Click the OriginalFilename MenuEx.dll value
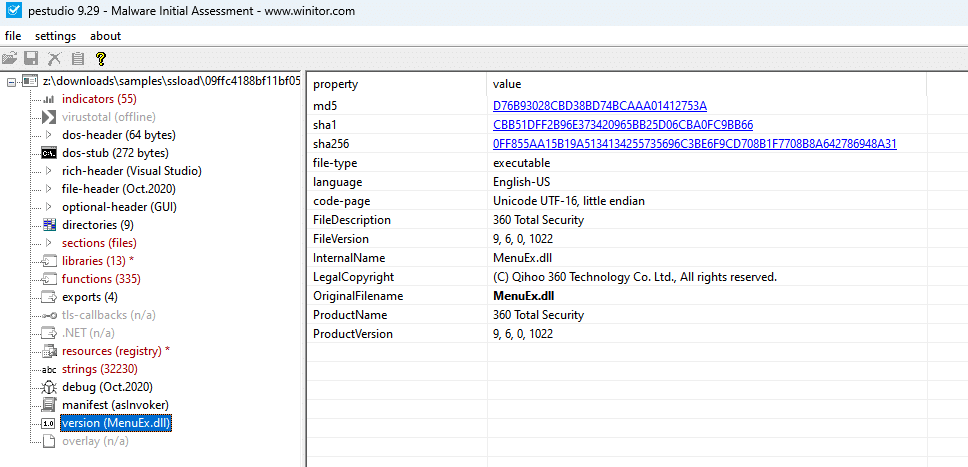The width and height of the screenshot is (968, 467). pyautogui.click(x=524, y=296)
